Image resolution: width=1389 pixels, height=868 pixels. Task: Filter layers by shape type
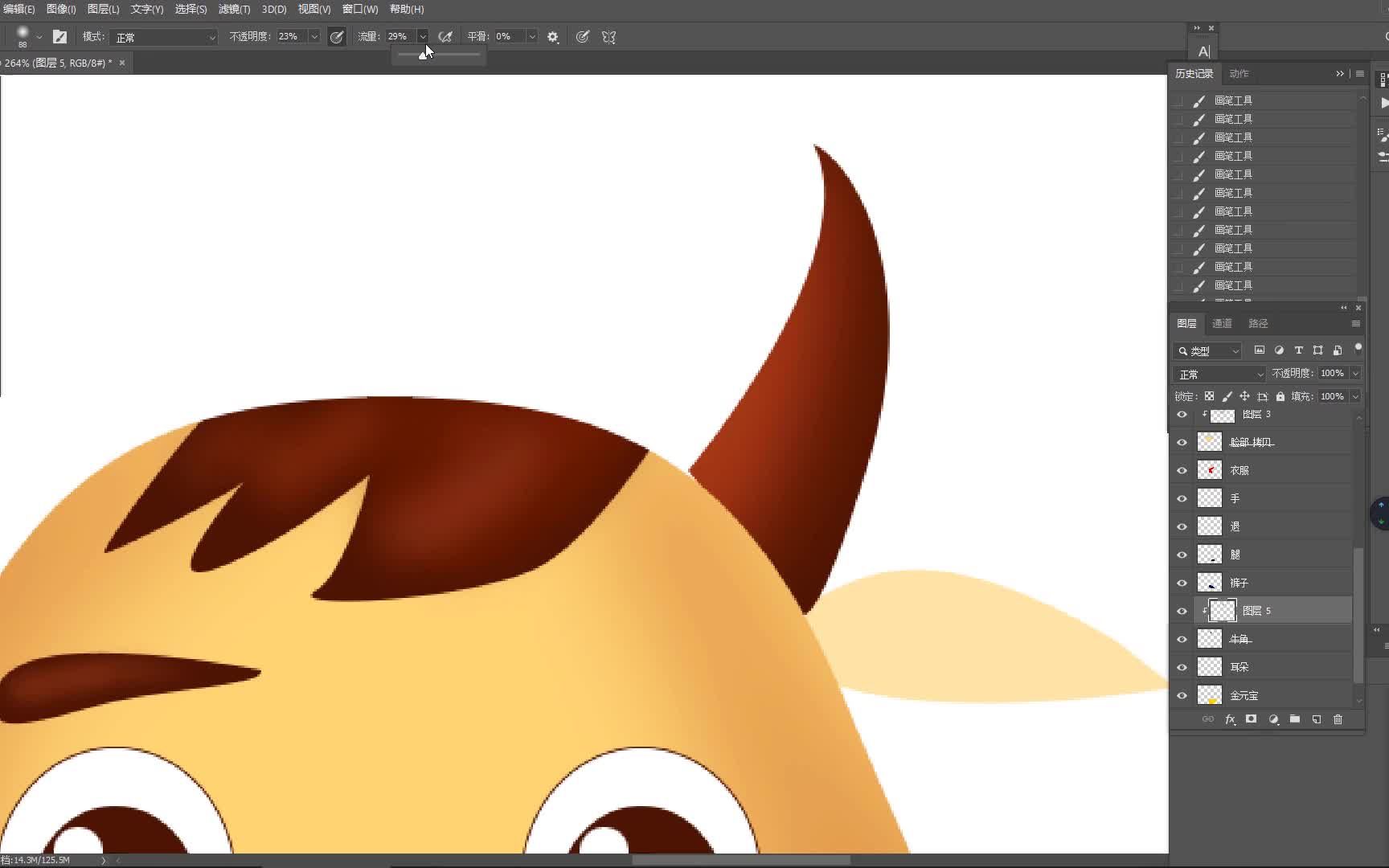pos(1317,350)
